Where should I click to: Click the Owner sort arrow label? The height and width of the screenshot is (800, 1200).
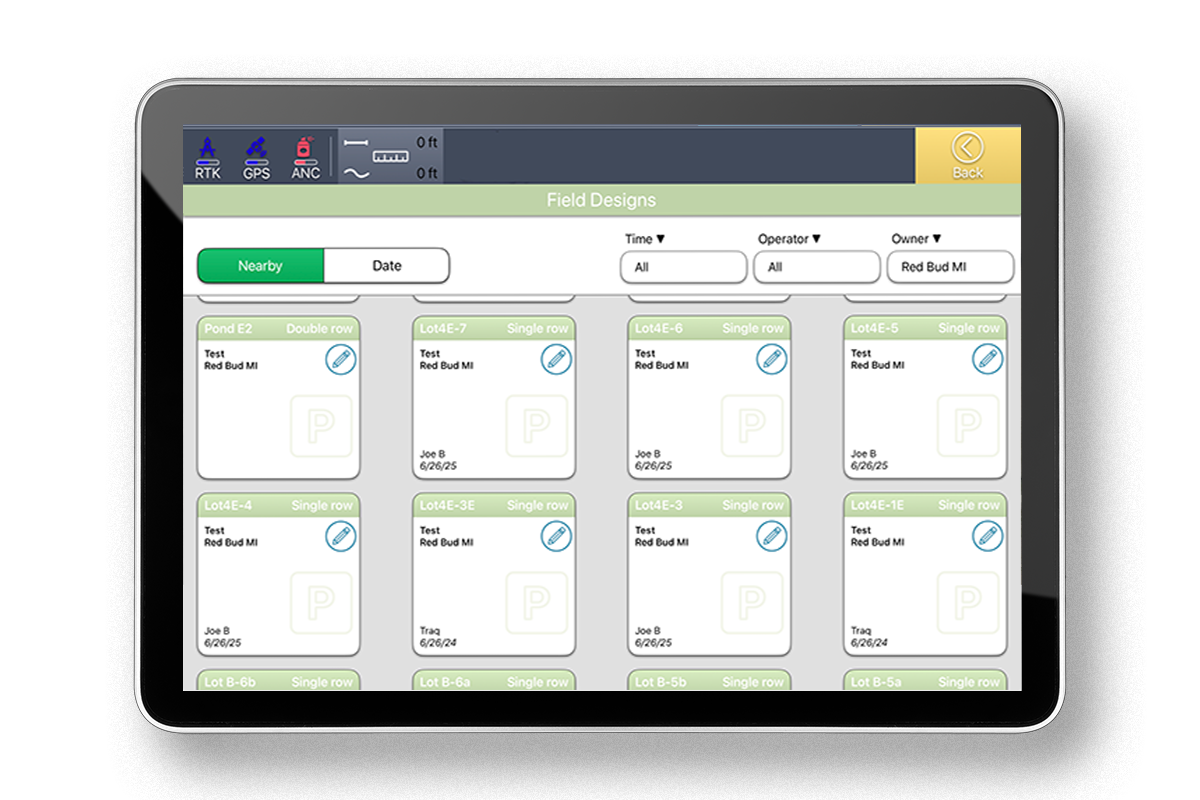[917, 239]
